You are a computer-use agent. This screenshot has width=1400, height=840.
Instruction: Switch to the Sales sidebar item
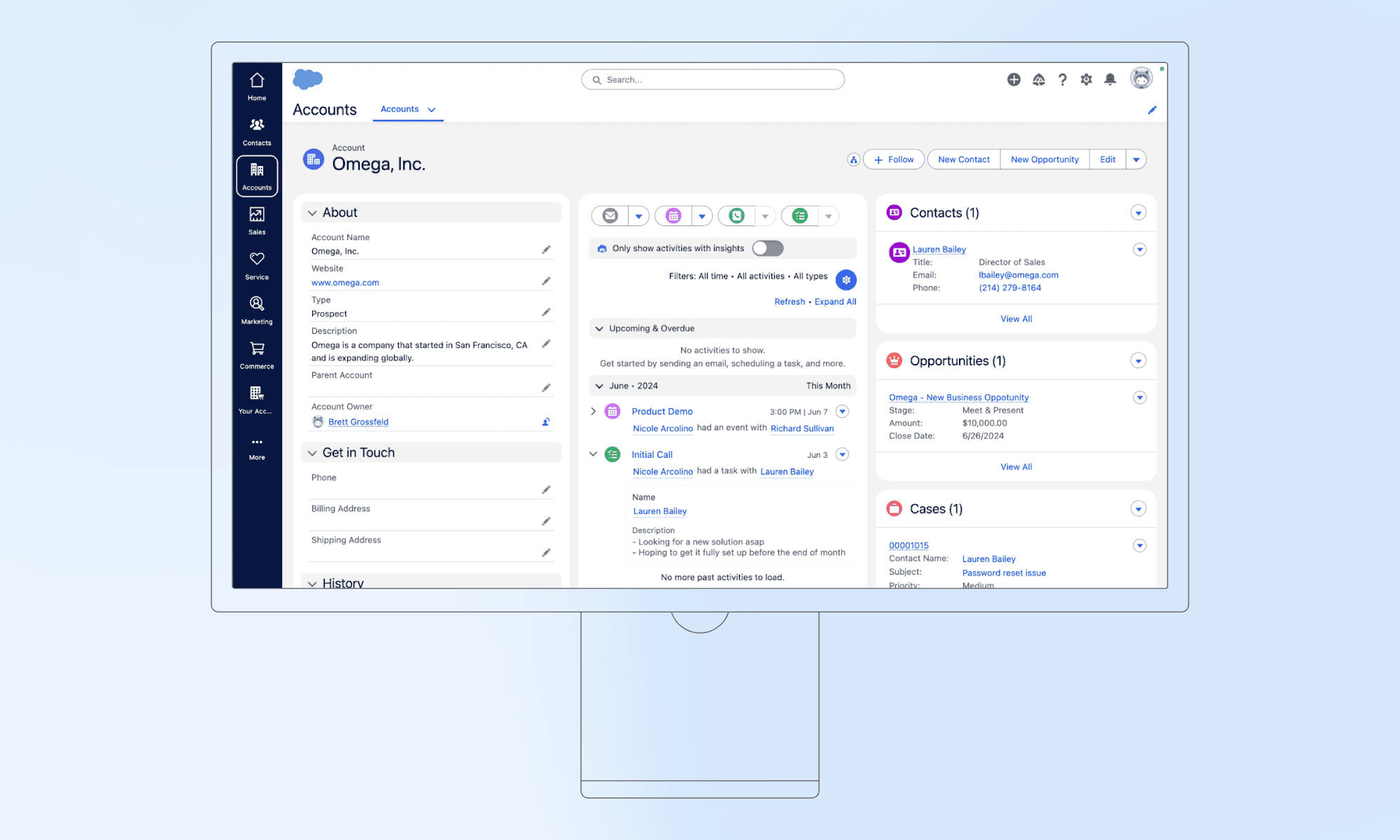(x=256, y=220)
